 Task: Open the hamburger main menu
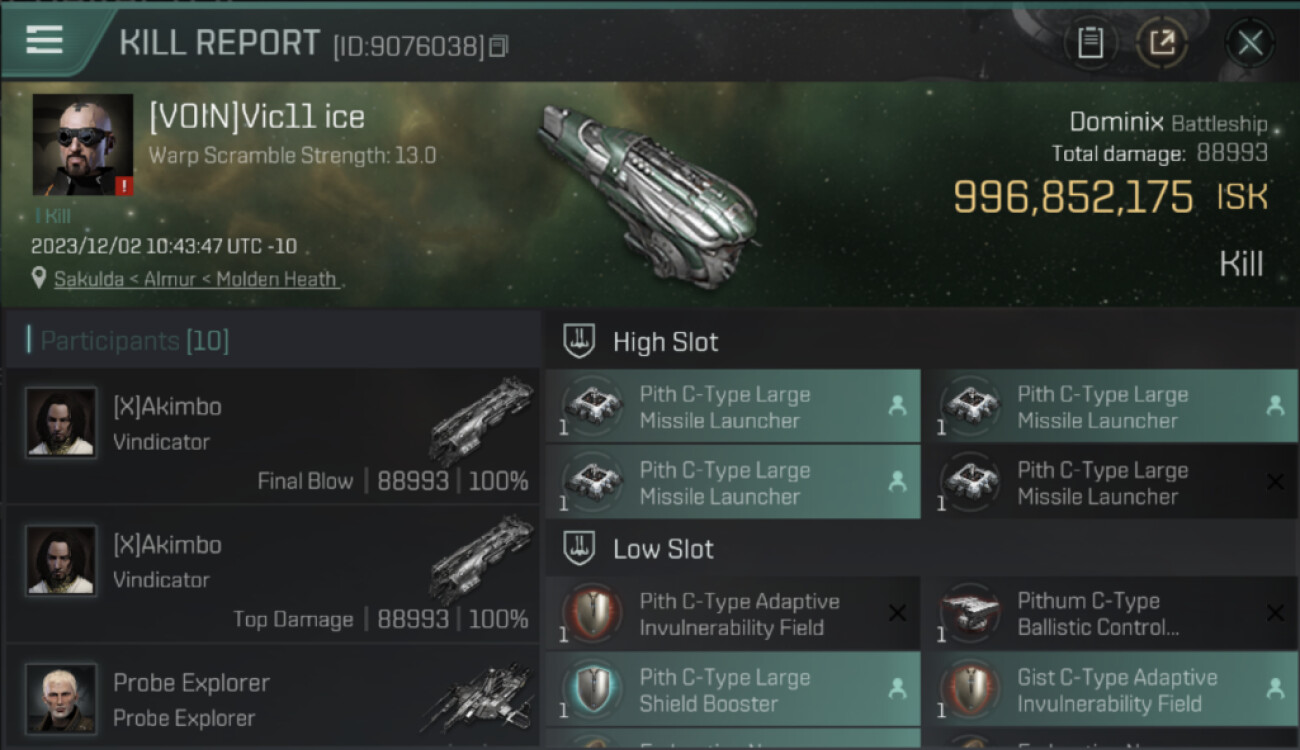[45, 40]
